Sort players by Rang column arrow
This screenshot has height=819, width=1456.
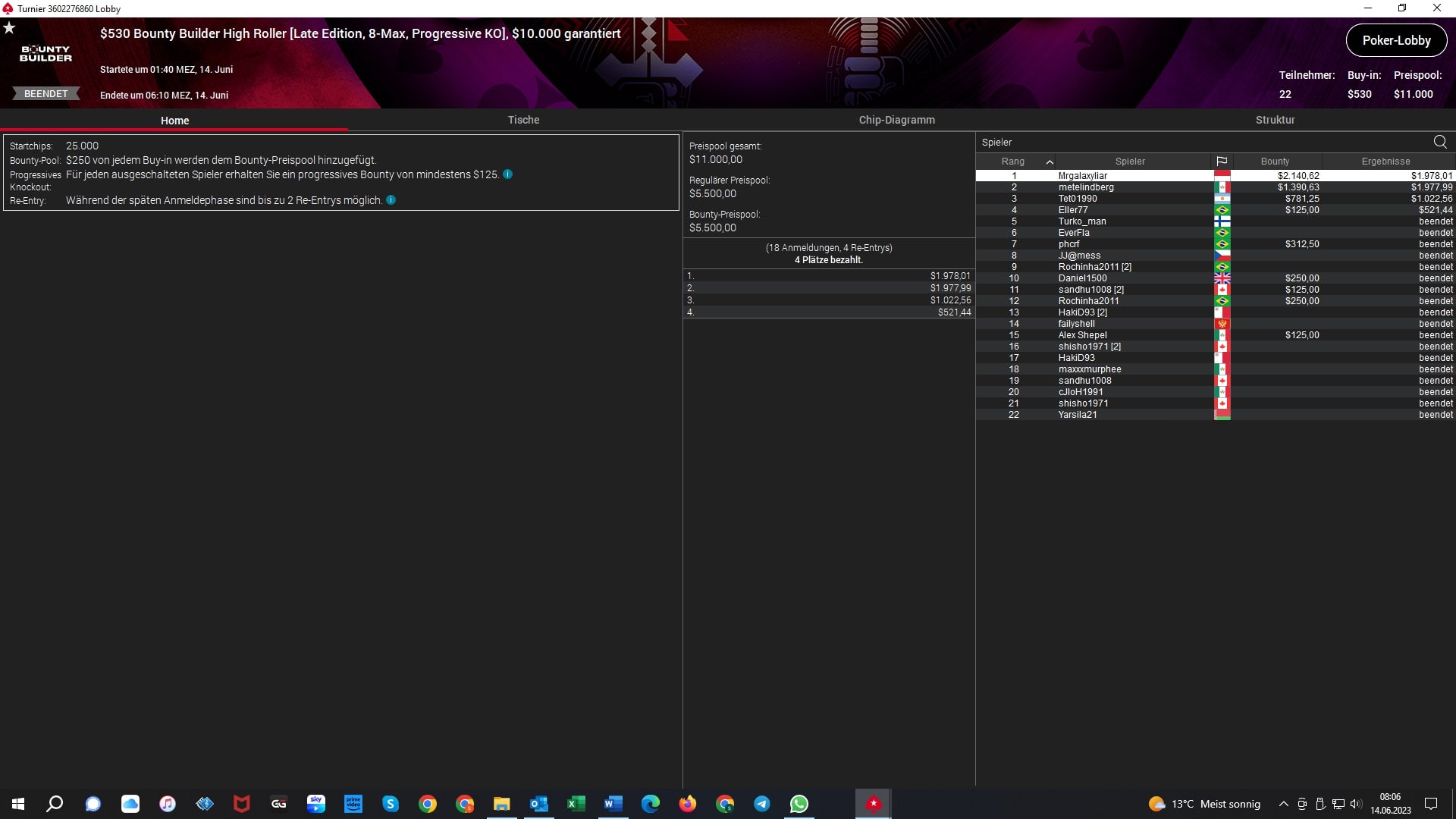pyautogui.click(x=1049, y=162)
